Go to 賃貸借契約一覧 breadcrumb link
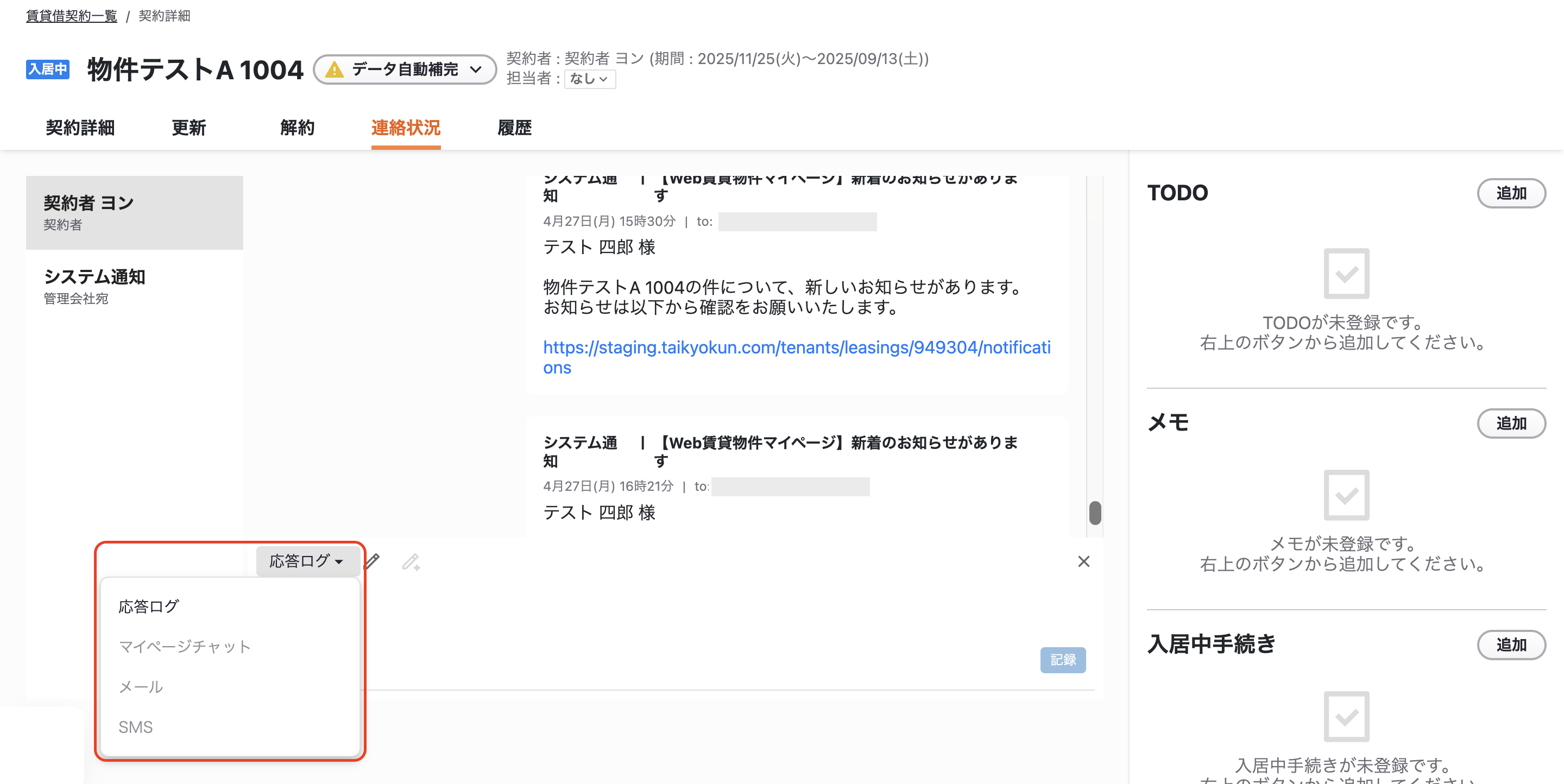 pos(72,16)
